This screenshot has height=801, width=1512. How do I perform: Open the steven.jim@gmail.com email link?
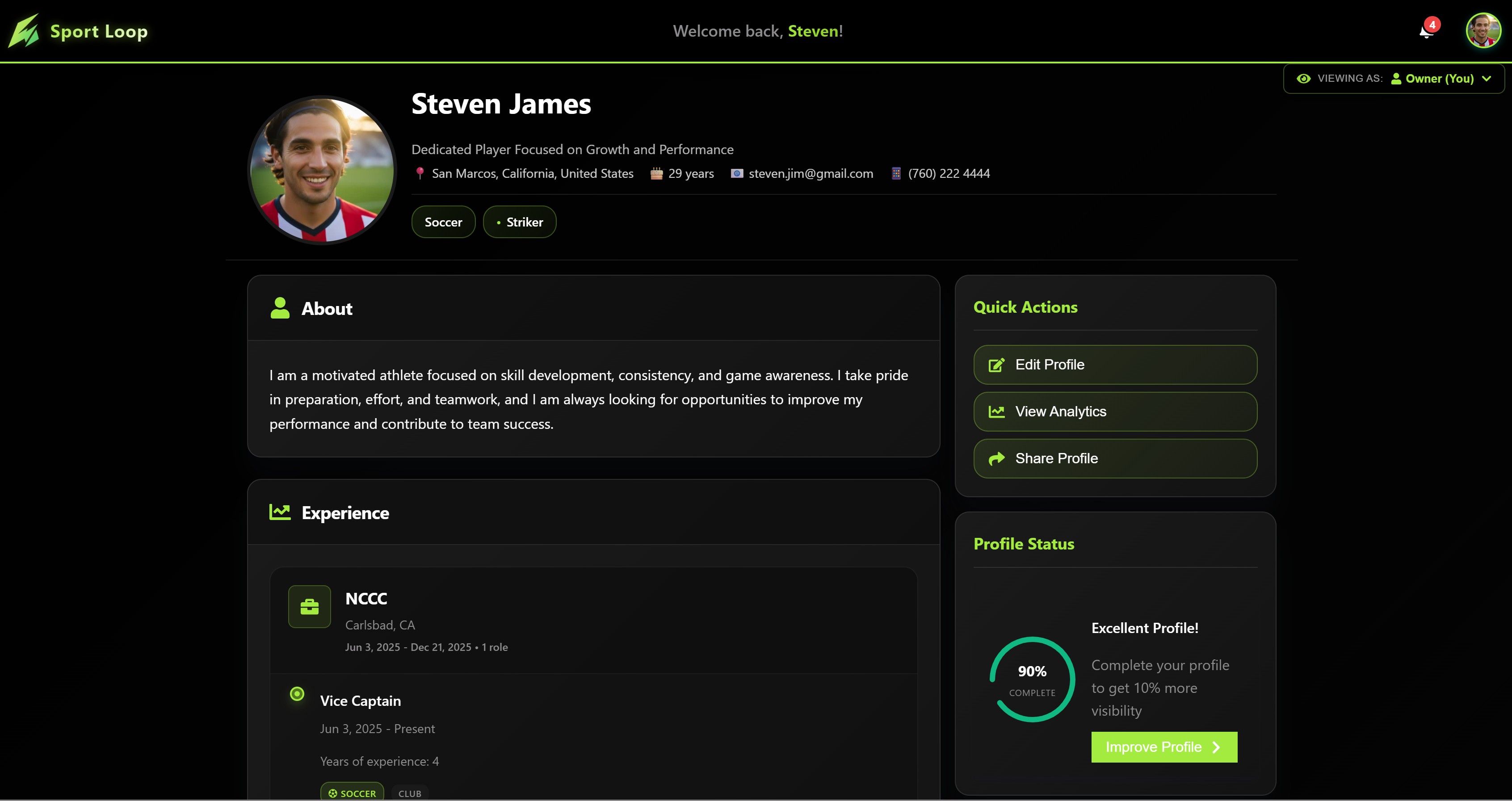pyautogui.click(x=811, y=173)
